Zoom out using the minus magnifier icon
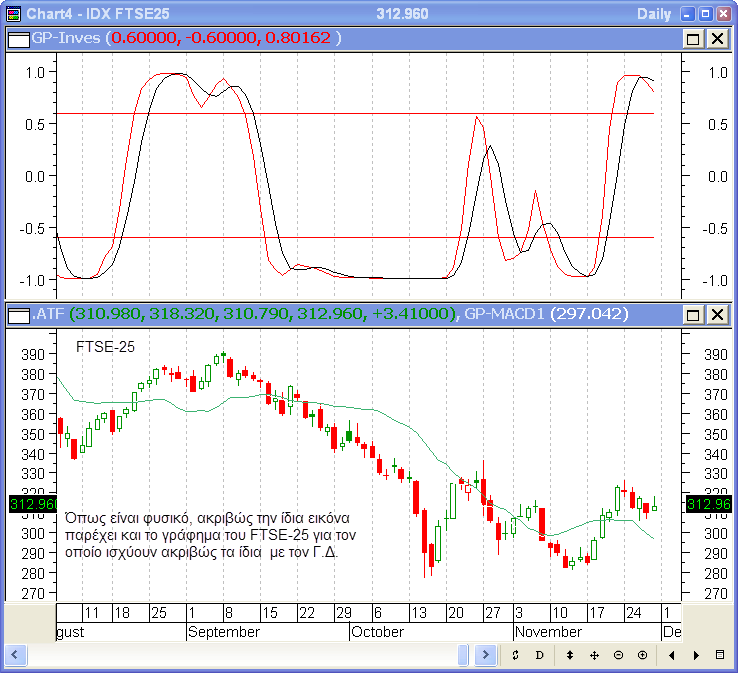Image resolution: width=738 pixels, height=673 pixels. click(618, 655)
